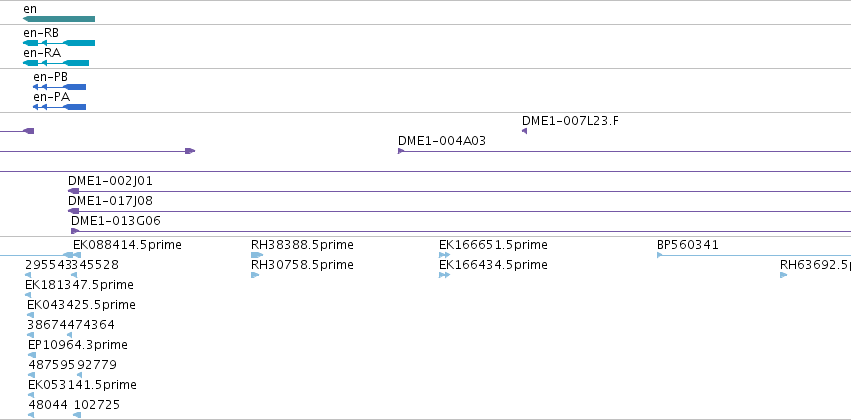
Task: Click the DME1-007L23.F arrow marker
Action: [x=524, y=131]
